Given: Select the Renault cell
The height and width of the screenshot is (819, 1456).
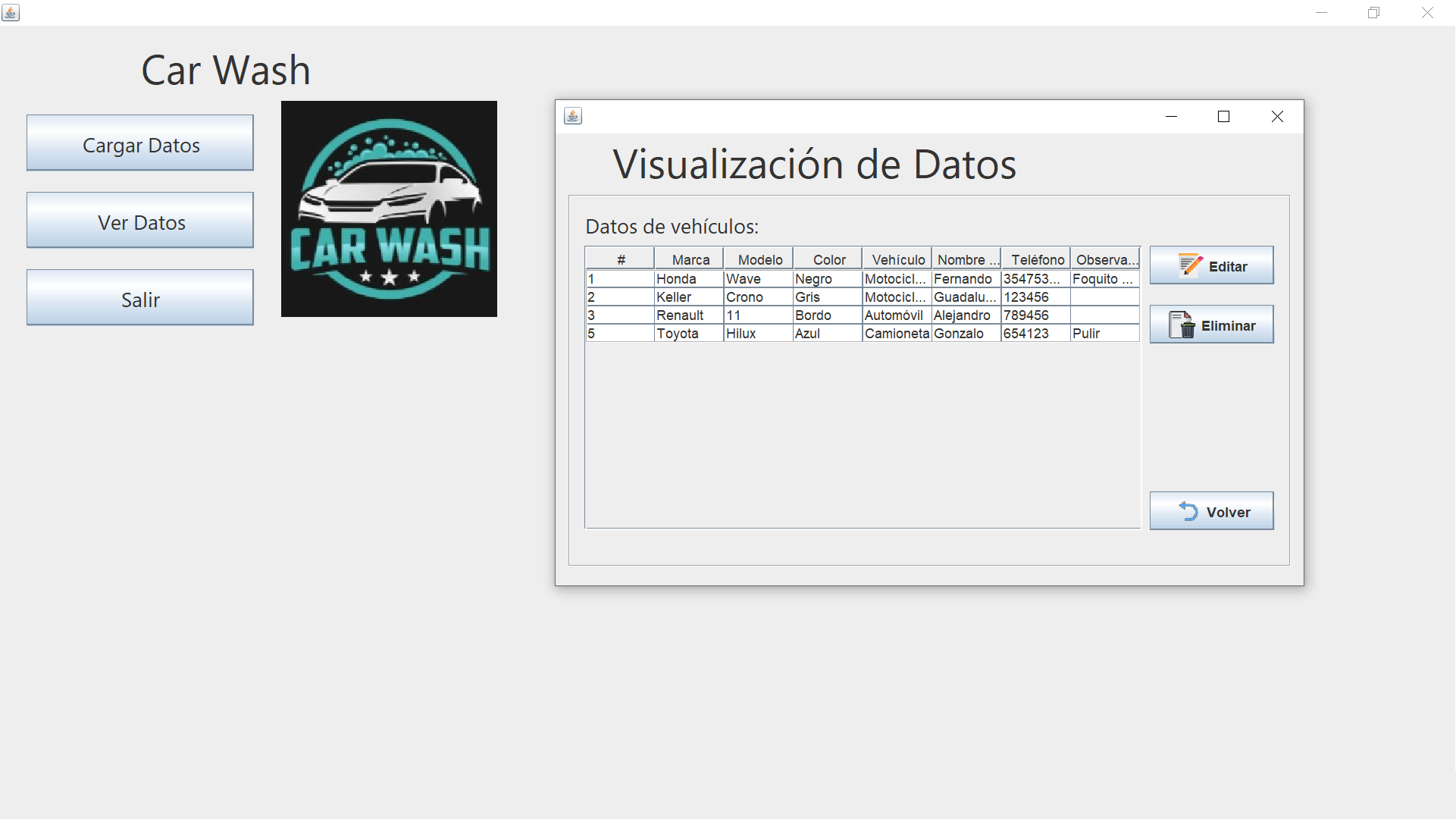Looking at the screenshot, I should (689, 315).
